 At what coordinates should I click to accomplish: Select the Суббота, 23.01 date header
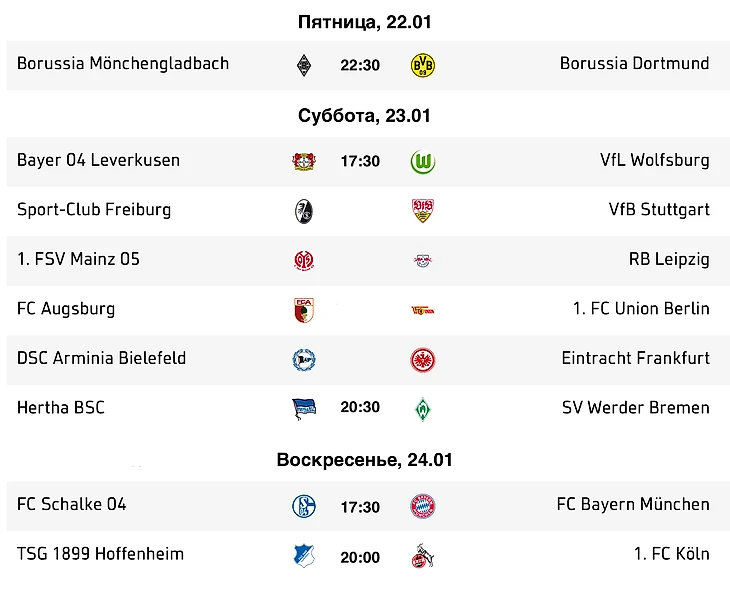pyautogui.click(x=365, y=115)
